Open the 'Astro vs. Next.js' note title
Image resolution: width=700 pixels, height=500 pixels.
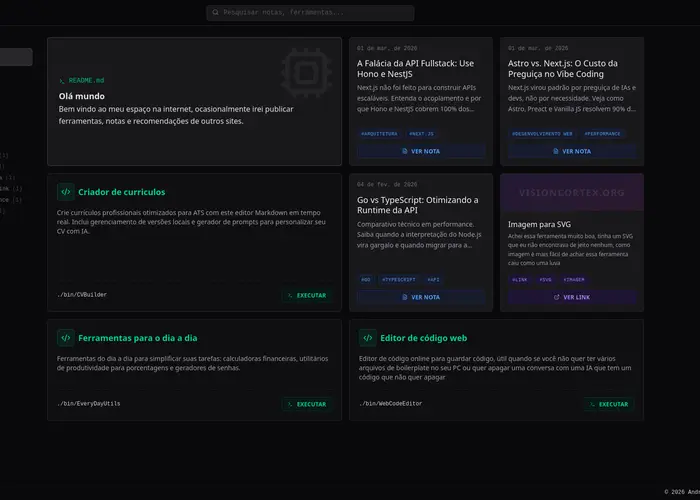pos(562,69)
